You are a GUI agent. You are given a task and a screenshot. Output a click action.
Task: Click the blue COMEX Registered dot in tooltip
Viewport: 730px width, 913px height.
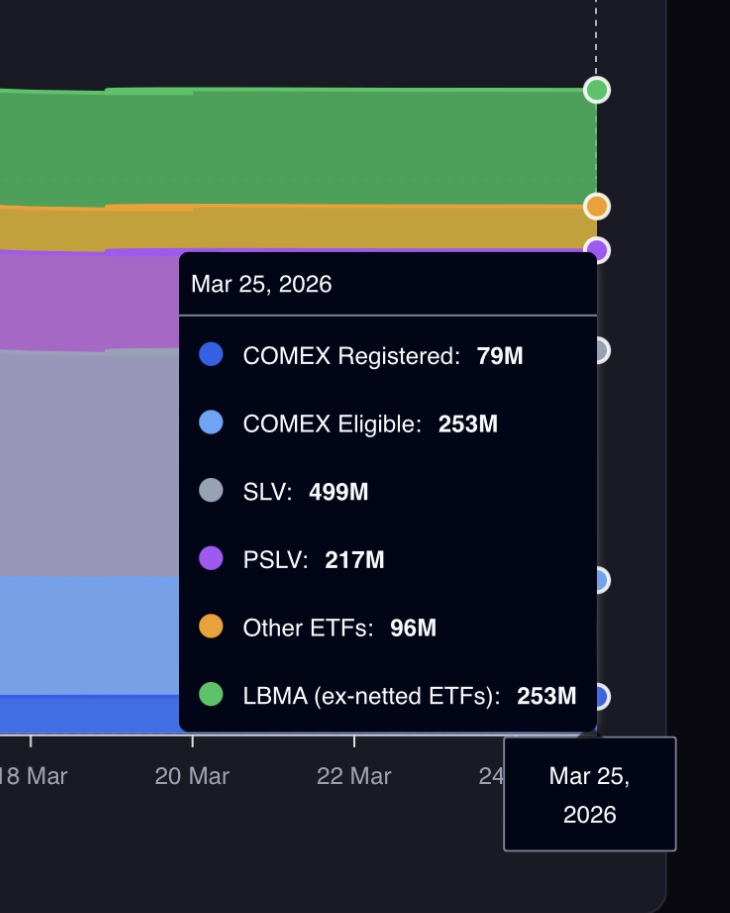click(x=211, y=354)
